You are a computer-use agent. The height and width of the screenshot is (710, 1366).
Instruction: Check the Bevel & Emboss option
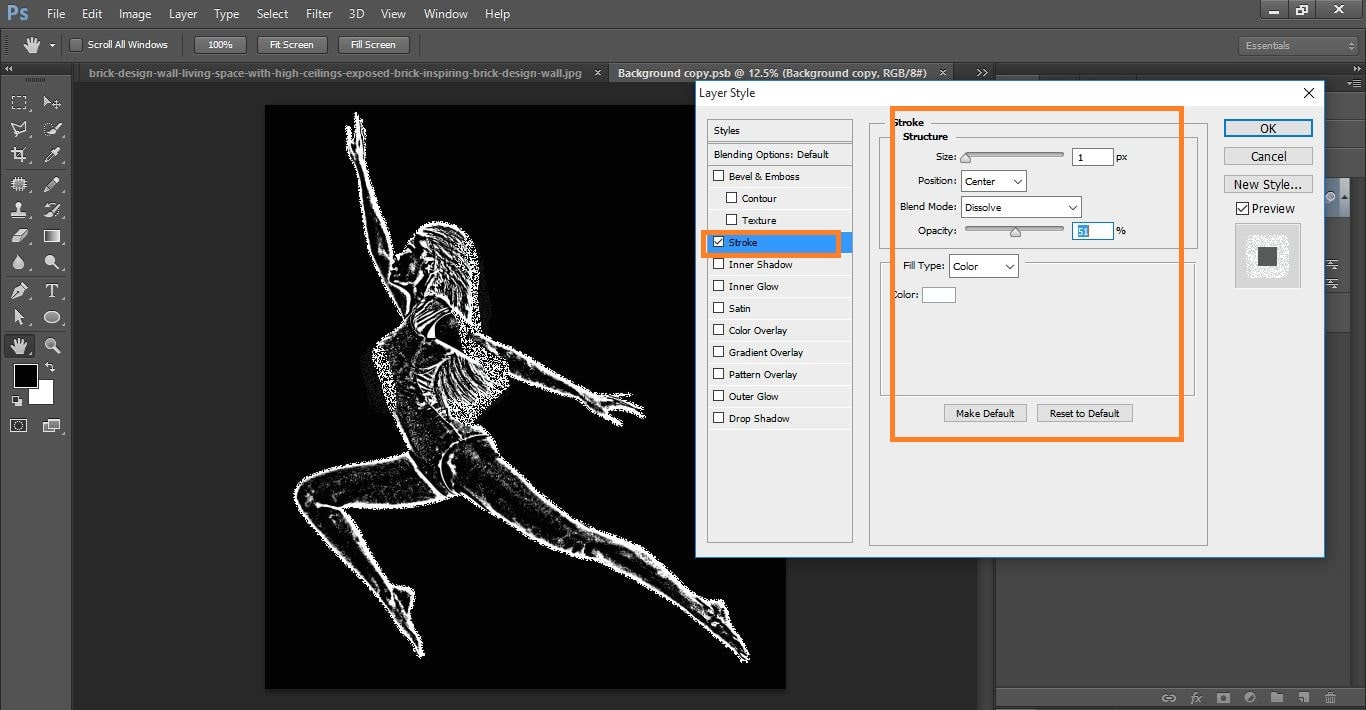pyautogui.click(x=718, y=176)
